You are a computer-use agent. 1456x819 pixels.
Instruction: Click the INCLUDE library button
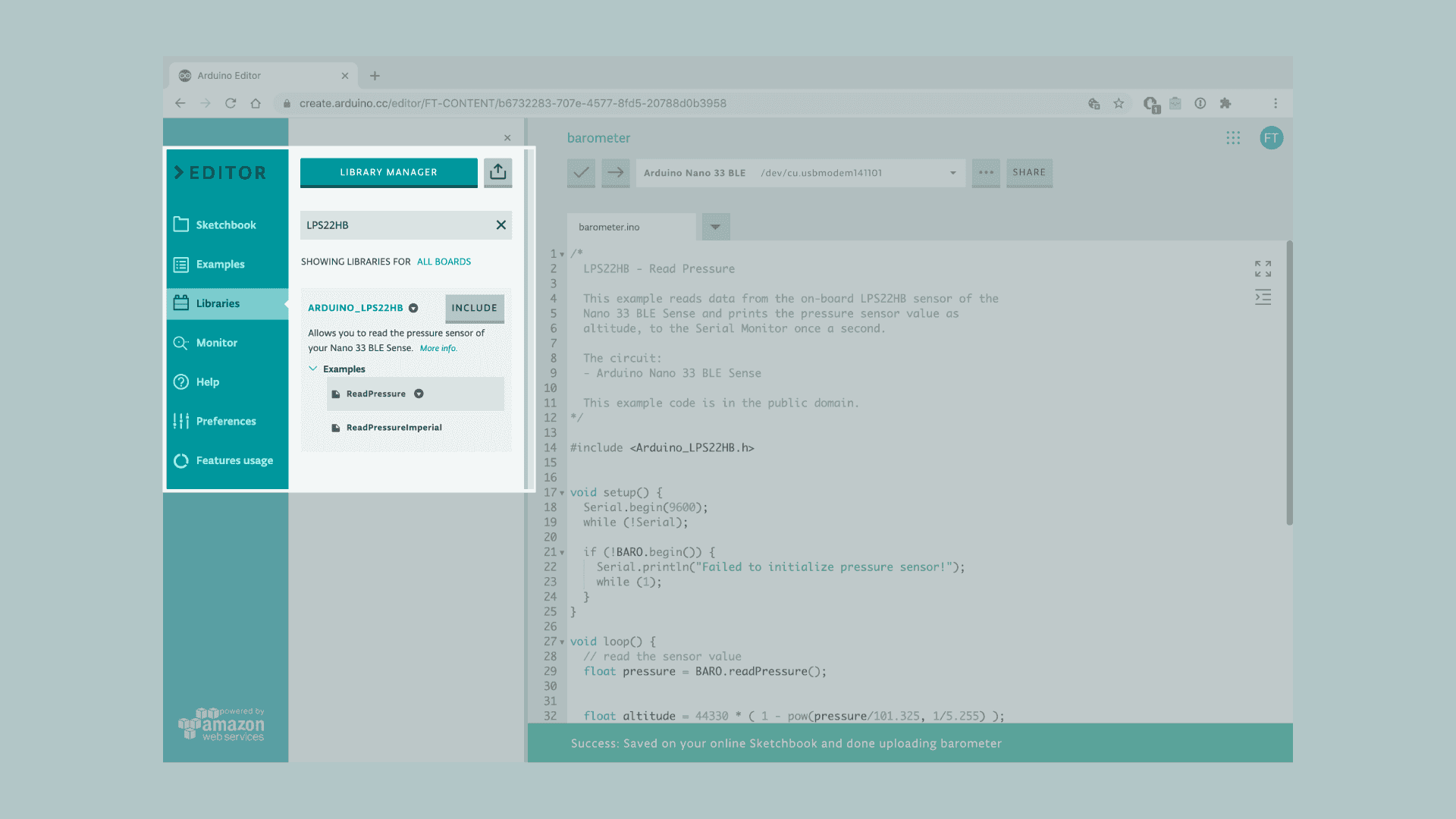pyautogui.click(x=474, y=308)
